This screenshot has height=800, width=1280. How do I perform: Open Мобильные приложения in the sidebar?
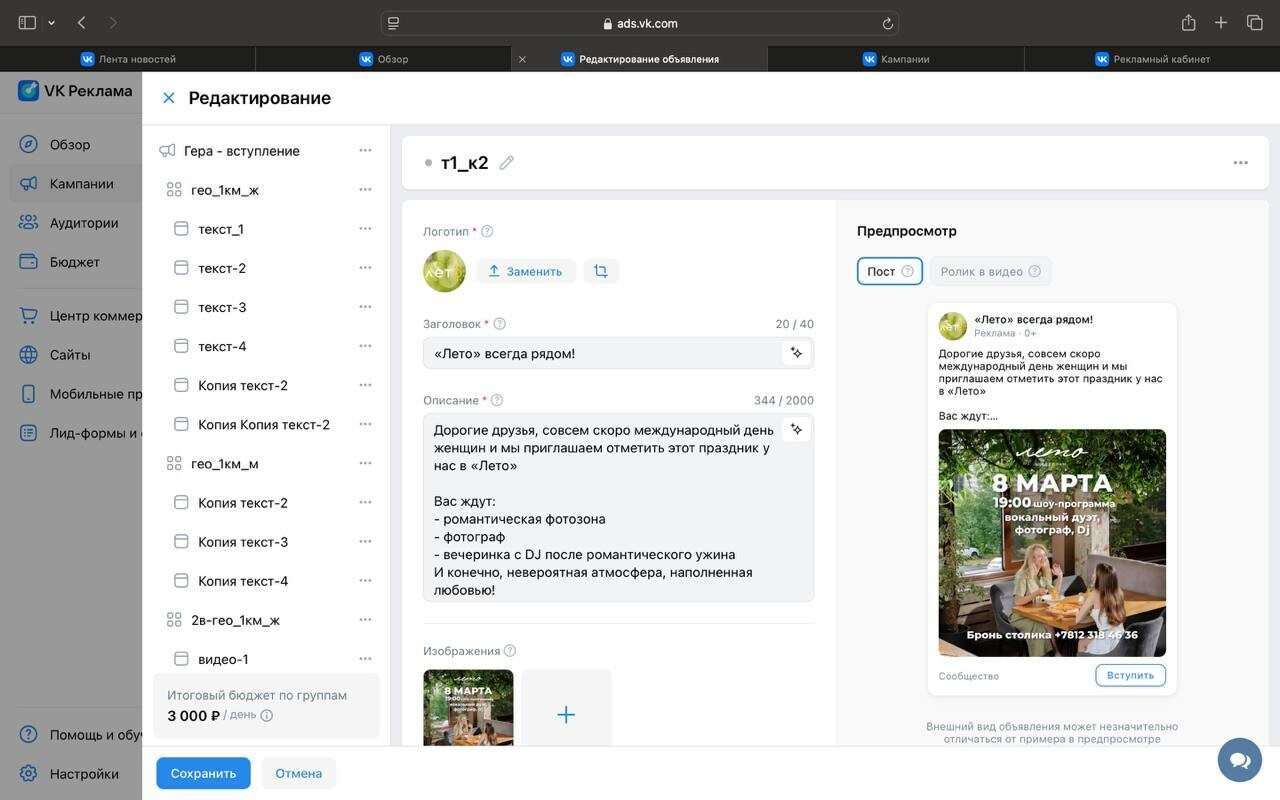click(80, 394)
